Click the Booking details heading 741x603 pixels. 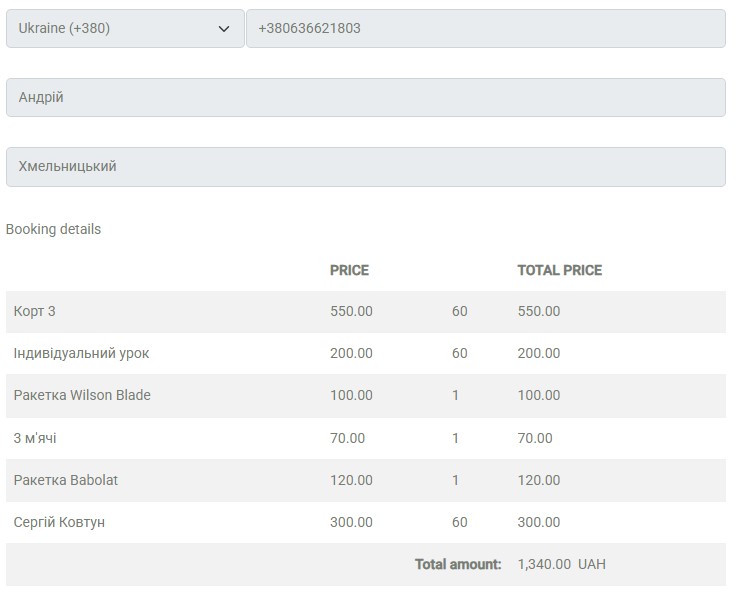point(53,229)
